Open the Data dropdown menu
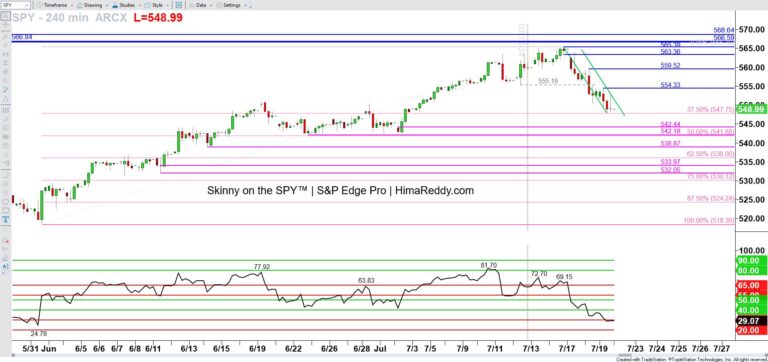This screenshot has height=362, width=768. pos(200,5)
